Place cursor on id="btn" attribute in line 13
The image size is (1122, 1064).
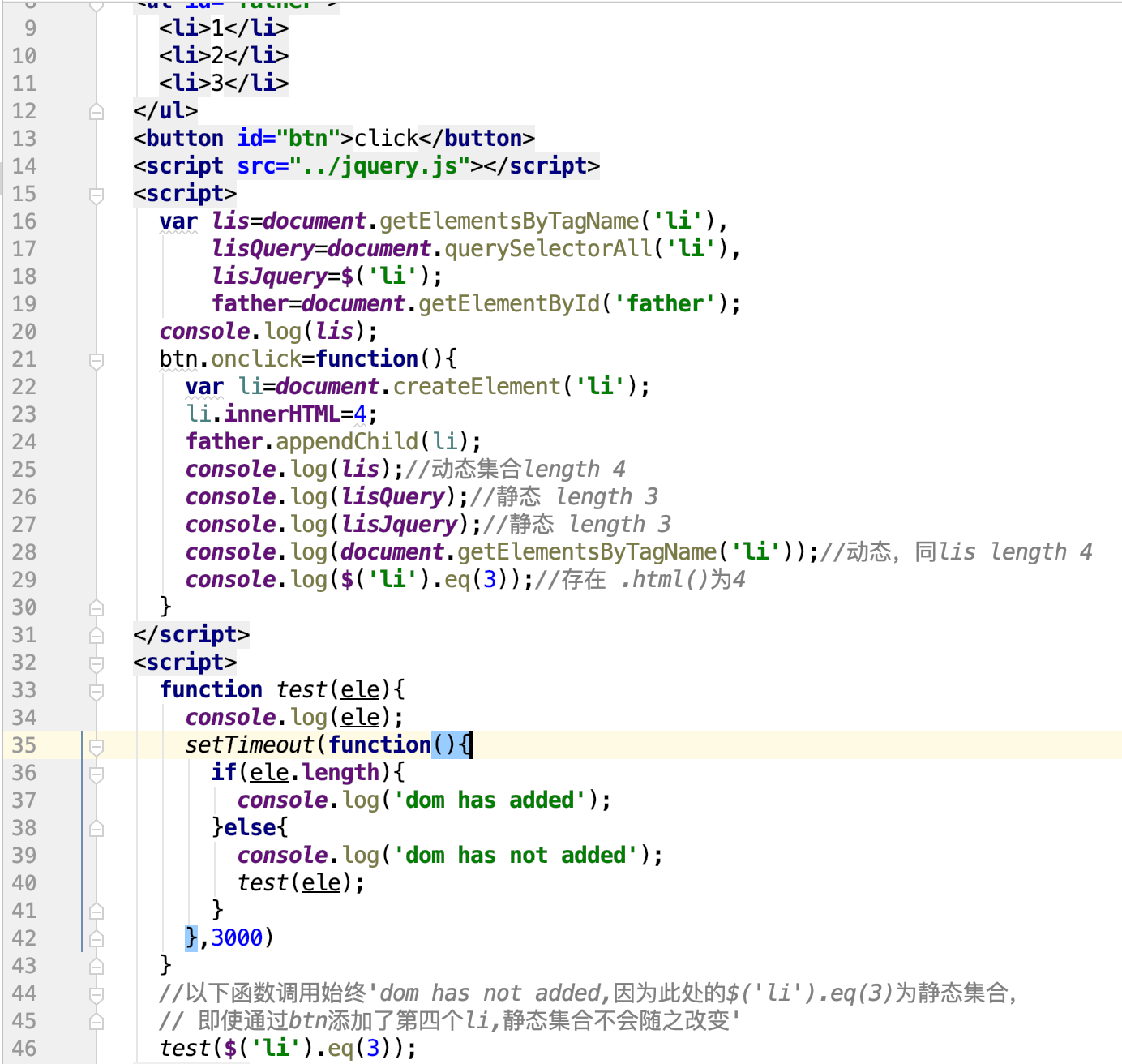[x=289, y=139]
